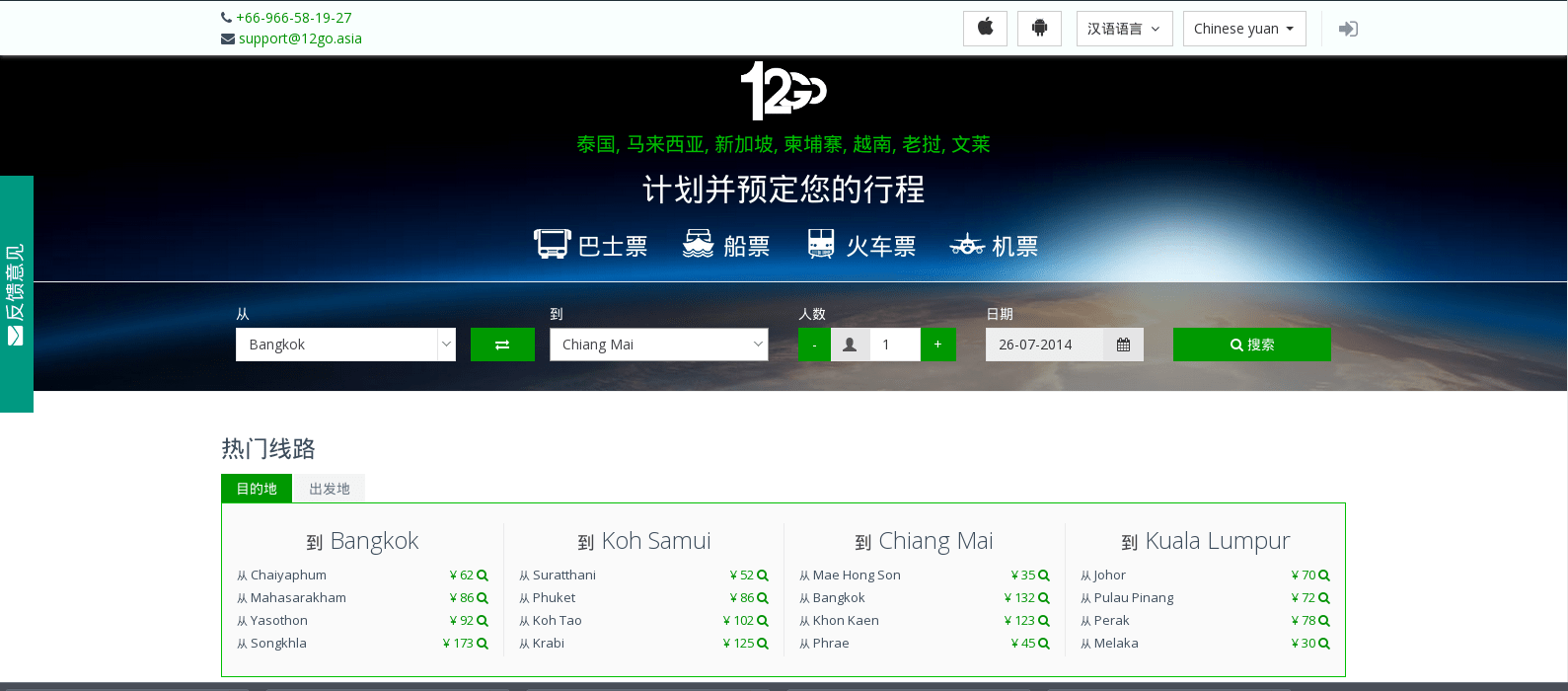This screenshot has width=1568, height=691.
Task: Decrease passenger count with minus button
Action: tap(814, 345)
